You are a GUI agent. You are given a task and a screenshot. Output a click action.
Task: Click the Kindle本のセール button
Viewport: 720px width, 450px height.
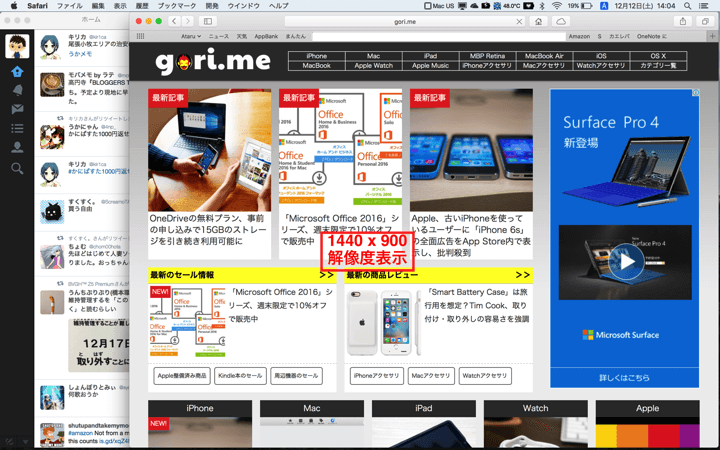240,376
